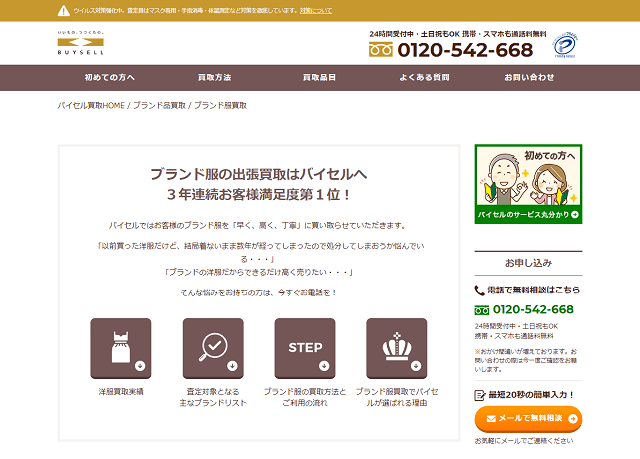Click the memo pencil icon by 最短20秒

pyautogui.click(x=480, y=395)
